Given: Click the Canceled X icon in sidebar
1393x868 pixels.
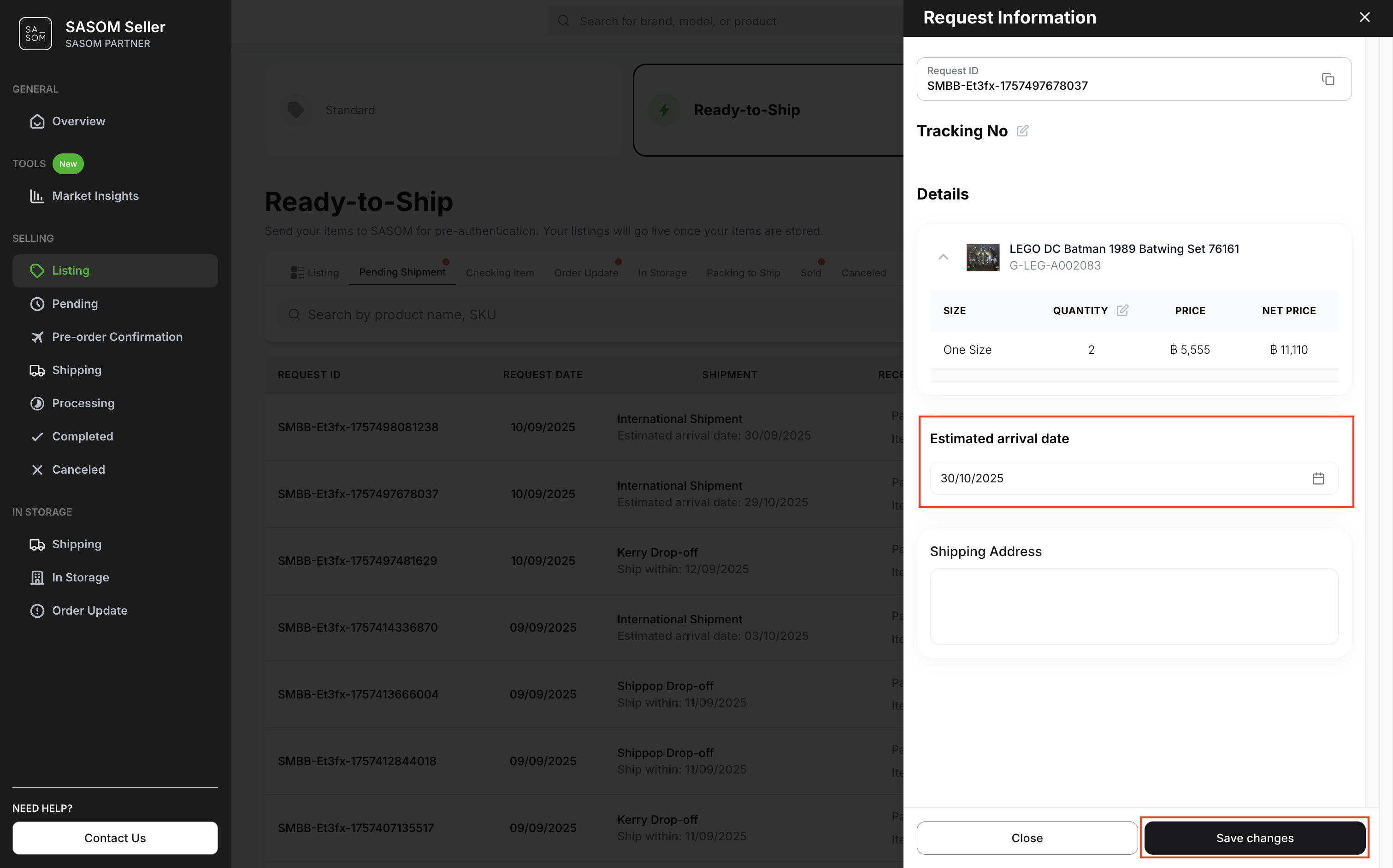Looking at the screenshot, I should click(x=37, y=469).
